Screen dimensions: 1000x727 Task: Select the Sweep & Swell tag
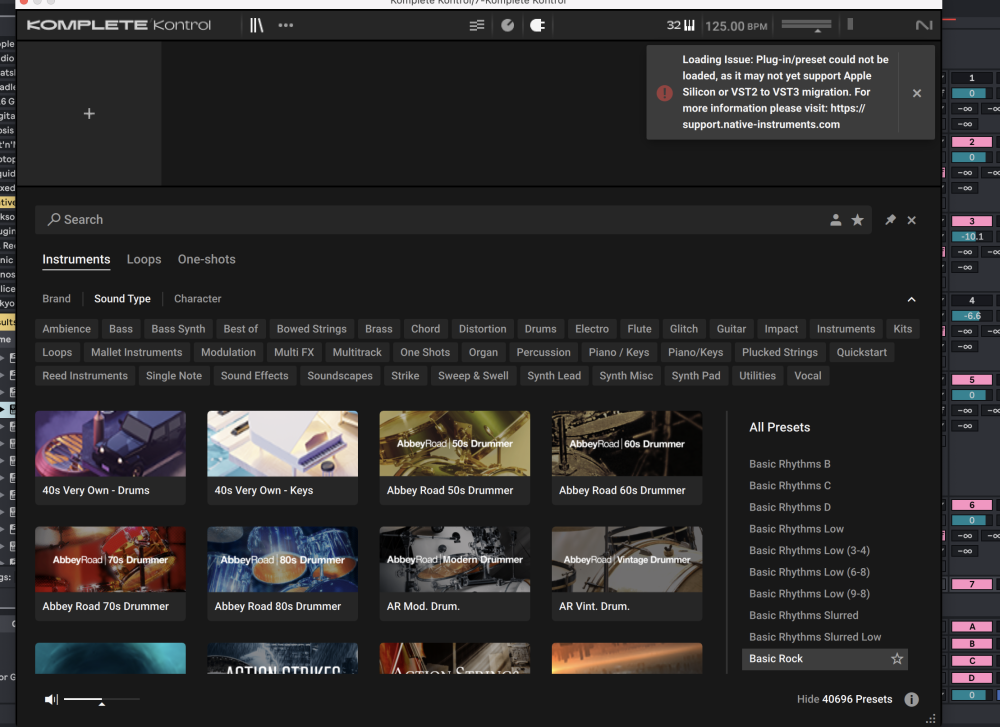coord(473,376)
